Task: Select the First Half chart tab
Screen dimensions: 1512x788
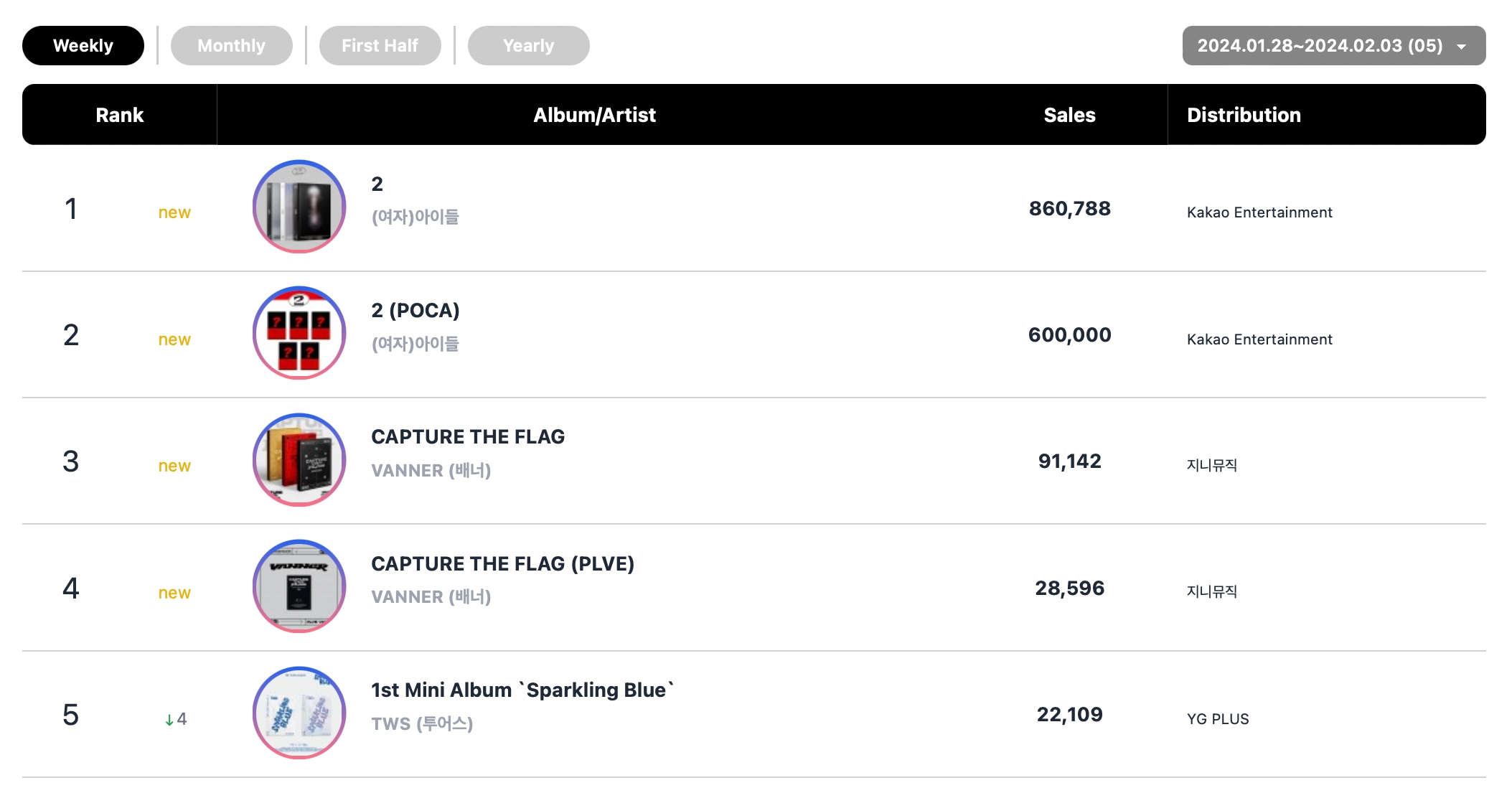Action: [x=380, y=46]
